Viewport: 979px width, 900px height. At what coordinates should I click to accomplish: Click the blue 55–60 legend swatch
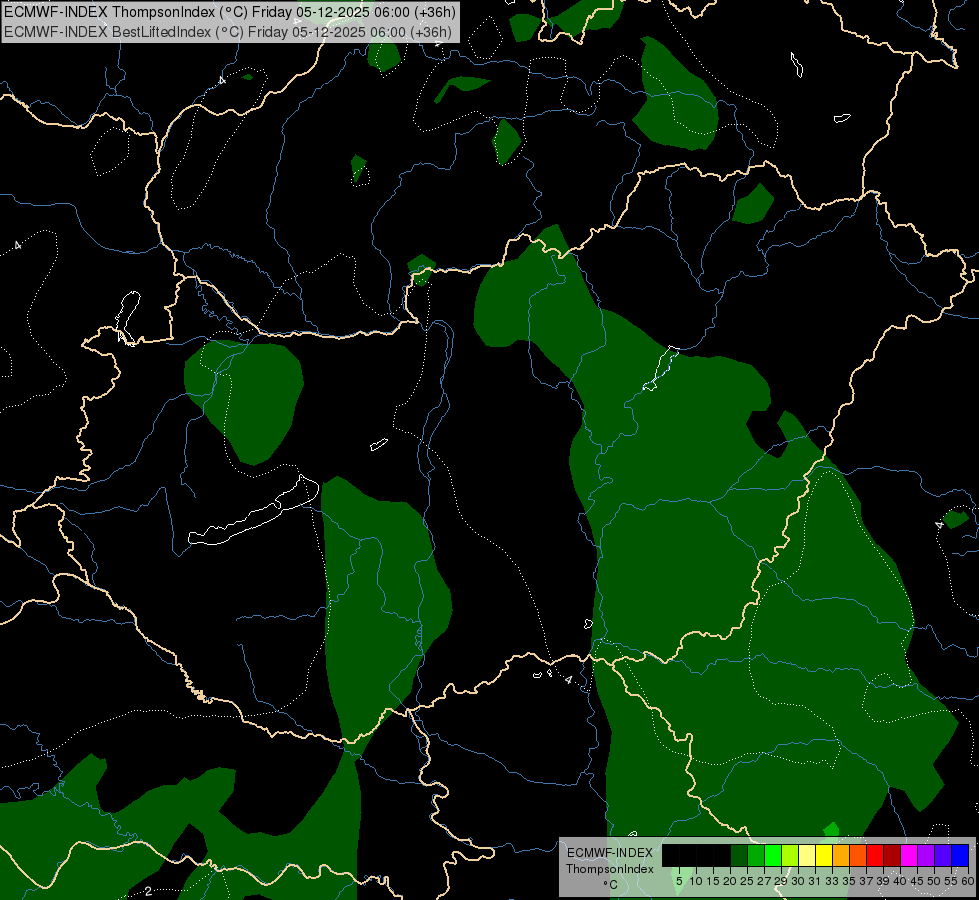coord(960,855)
